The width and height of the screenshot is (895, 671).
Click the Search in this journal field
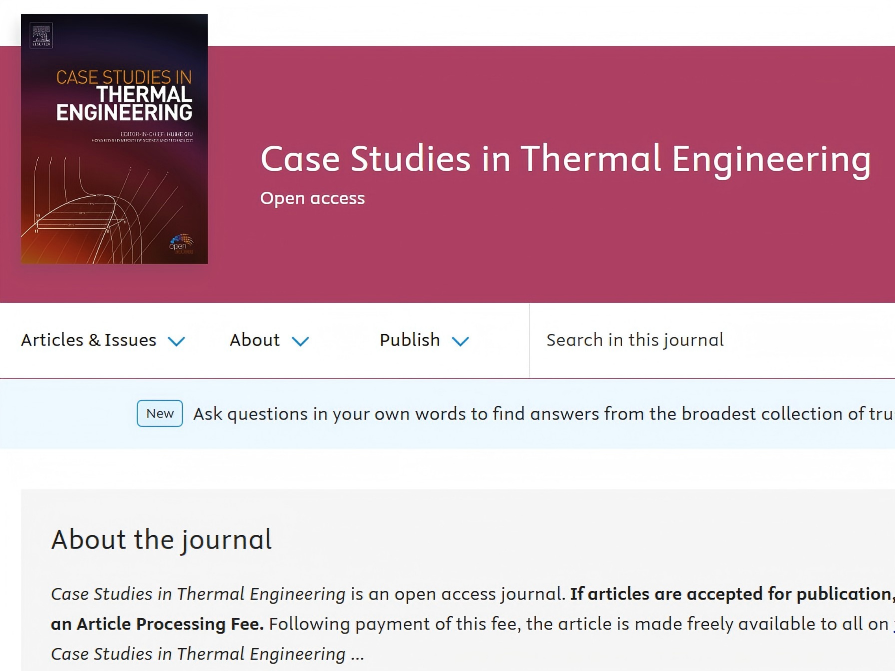[x=712, y=341]
